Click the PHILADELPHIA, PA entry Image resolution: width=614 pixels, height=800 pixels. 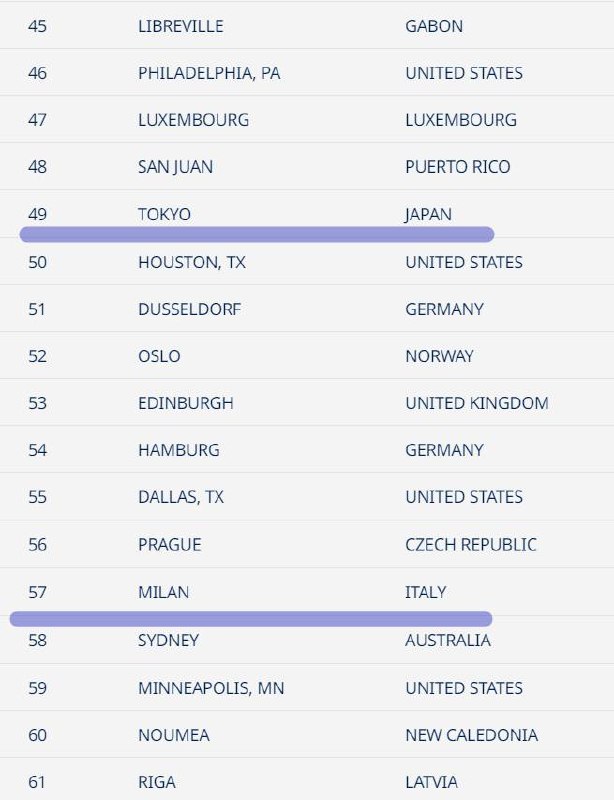click(209, 73)
